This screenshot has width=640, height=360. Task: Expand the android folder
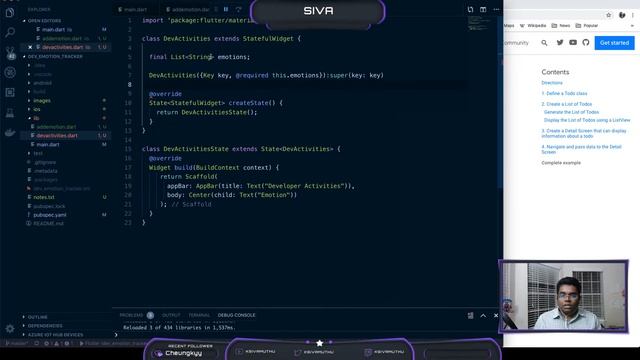tap(42, 83)
